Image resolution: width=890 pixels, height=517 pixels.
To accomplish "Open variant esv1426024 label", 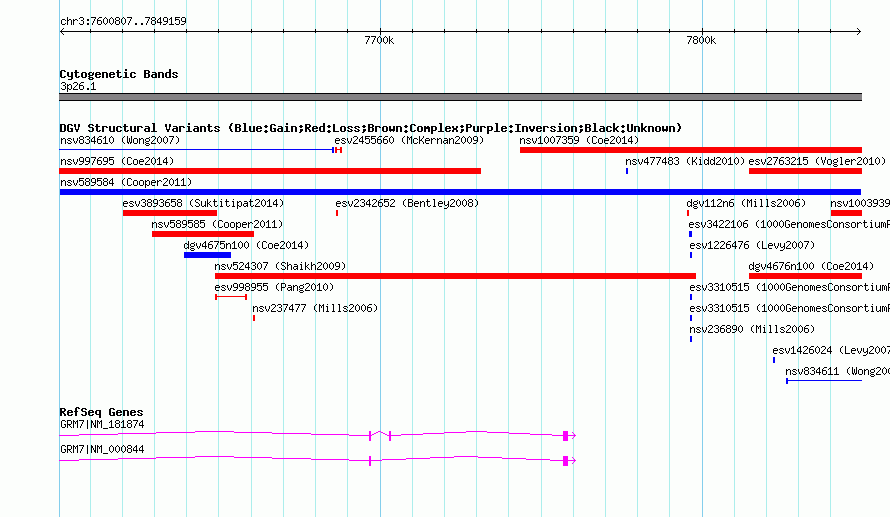I will click(x=830, y=350).
